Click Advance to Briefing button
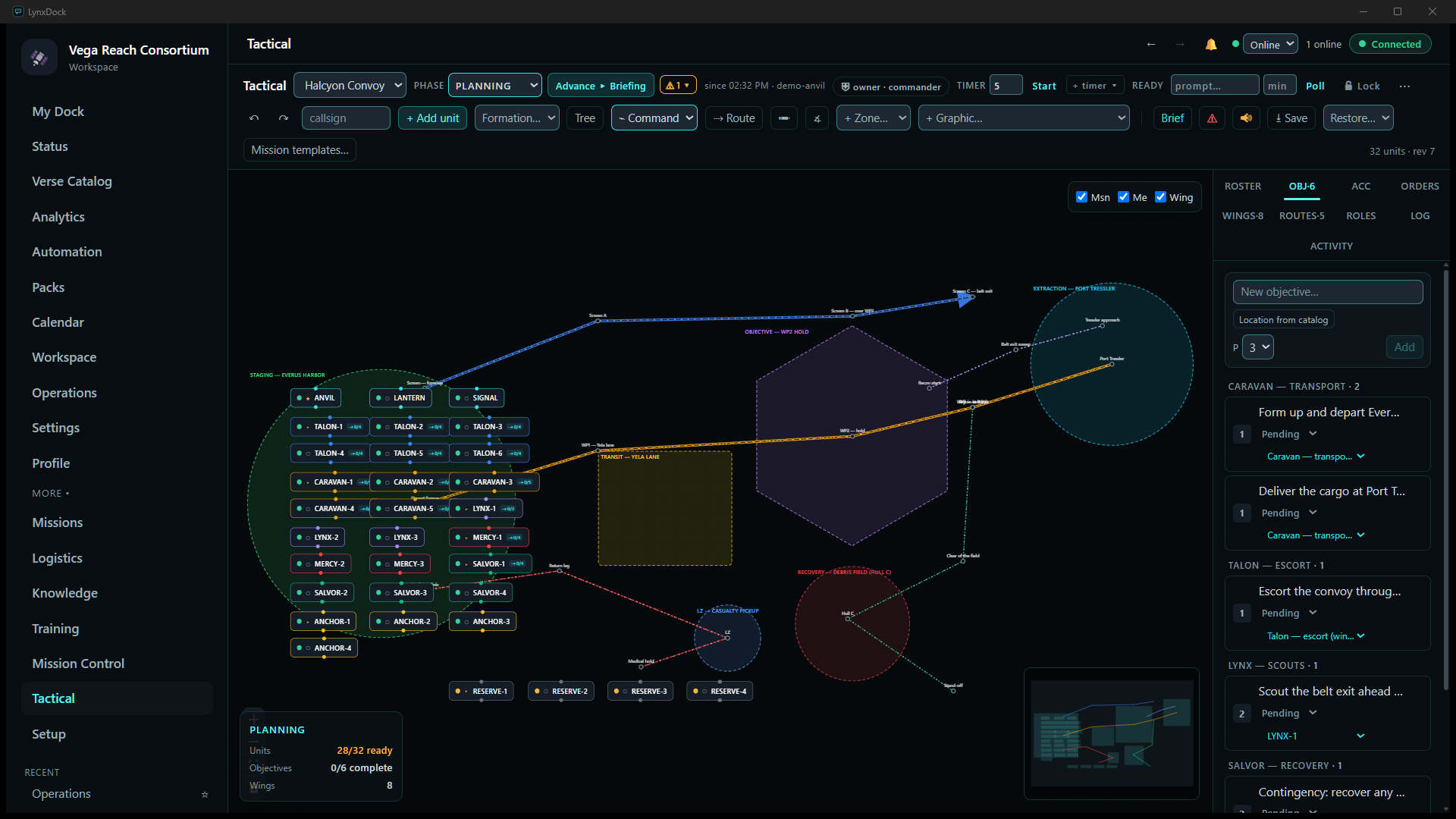 point(601,86)
